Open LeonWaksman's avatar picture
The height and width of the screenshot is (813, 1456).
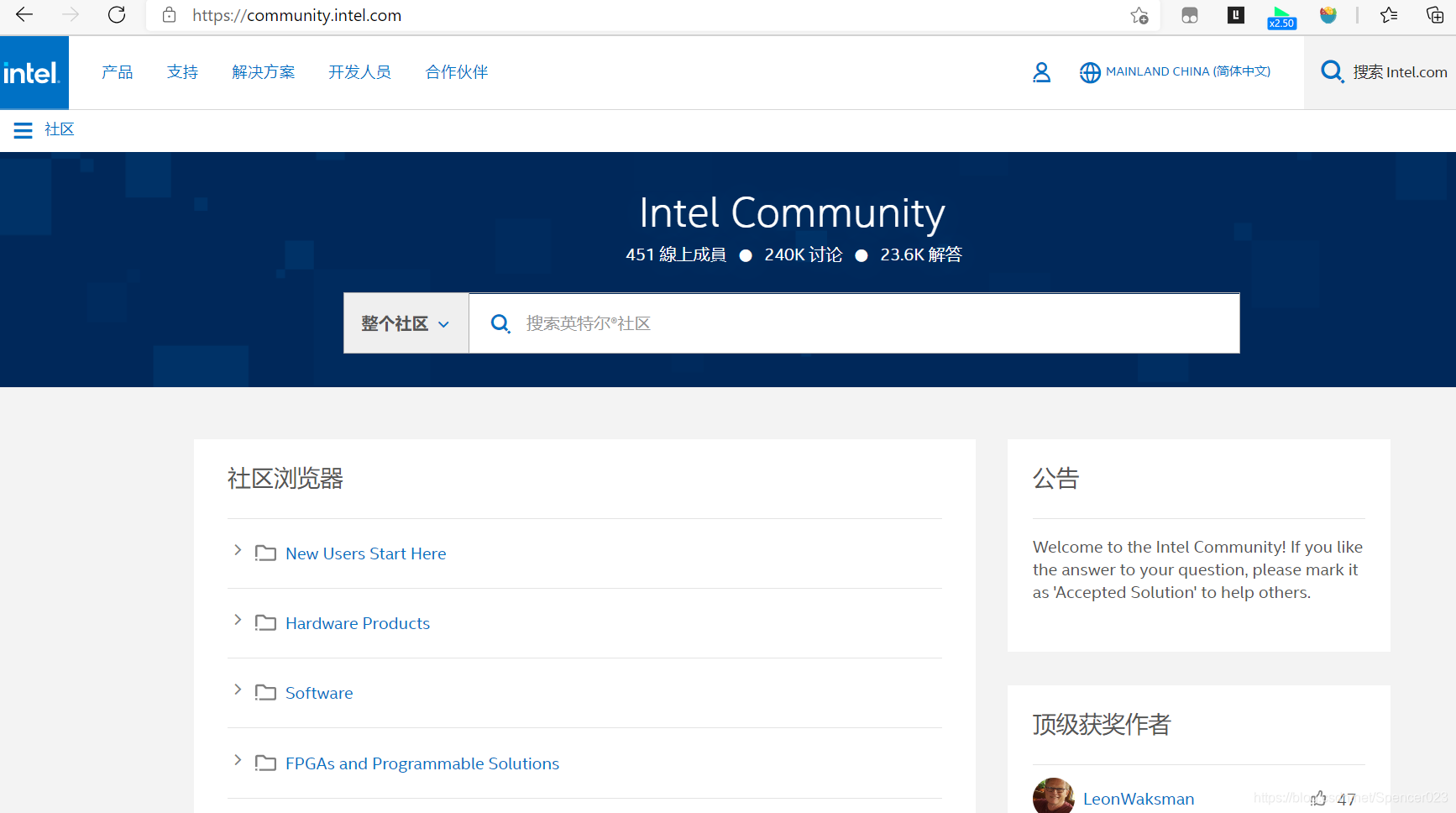(x=1053, y=795)
